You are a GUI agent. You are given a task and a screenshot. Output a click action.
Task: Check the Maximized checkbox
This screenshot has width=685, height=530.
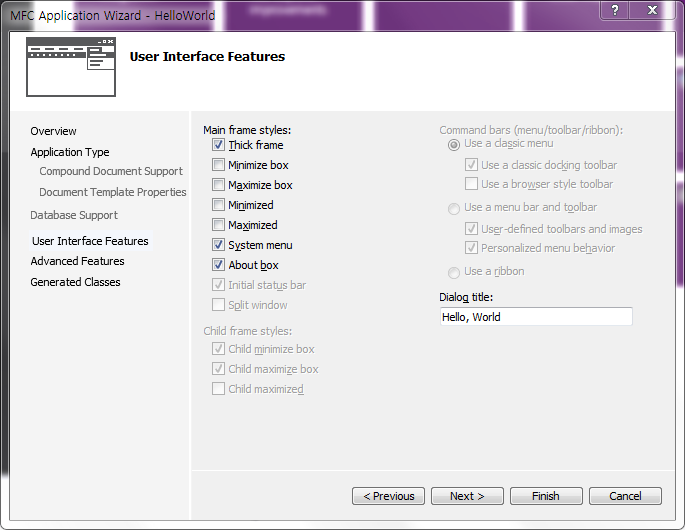pyautogui.click(x=218, y=225)
